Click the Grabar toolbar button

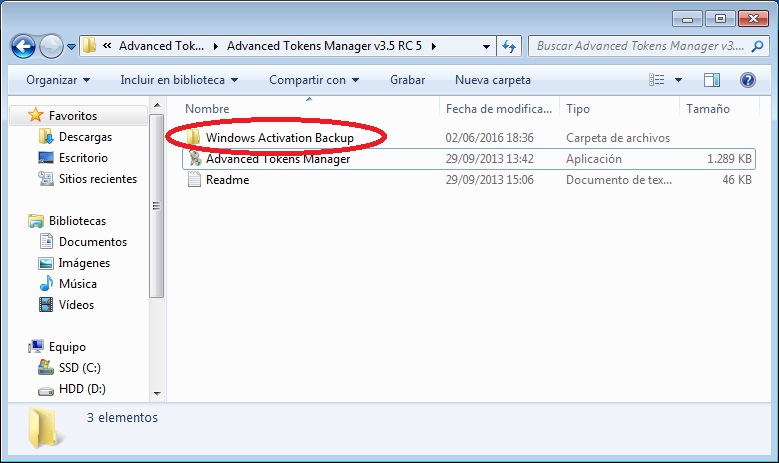click(407, 80)
